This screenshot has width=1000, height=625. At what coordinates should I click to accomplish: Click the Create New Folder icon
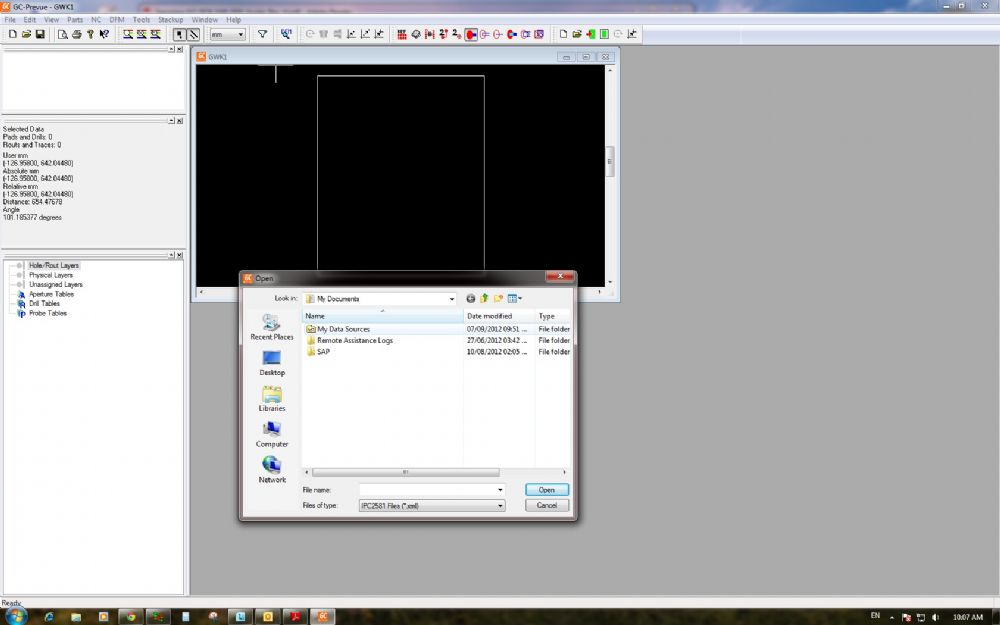click(x=498, y=298)
